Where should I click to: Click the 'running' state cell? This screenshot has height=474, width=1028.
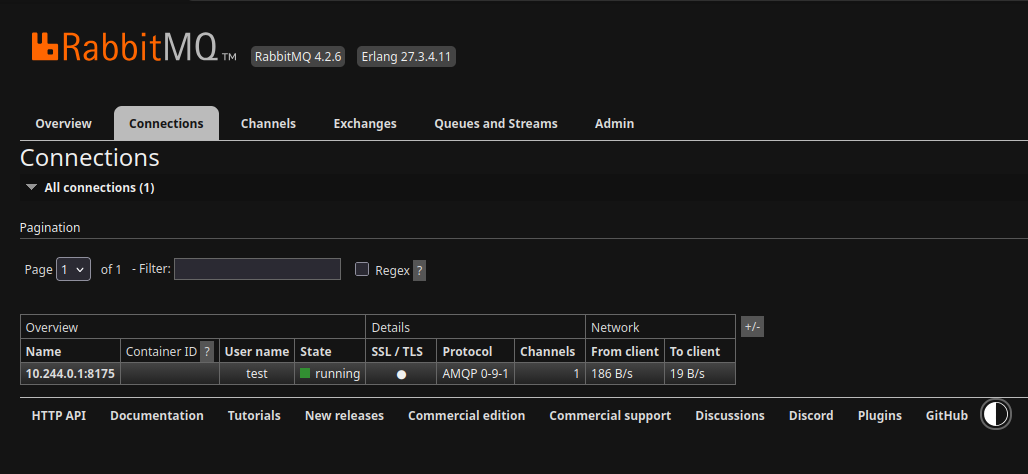pos(330,373)
